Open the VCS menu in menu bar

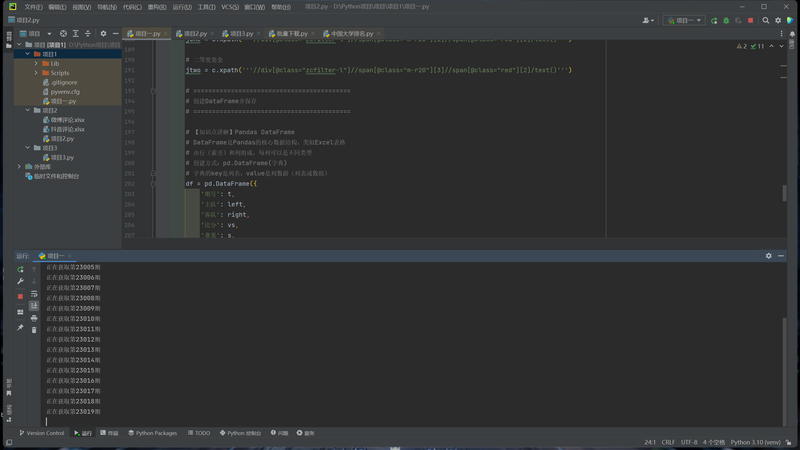[230, 6]
